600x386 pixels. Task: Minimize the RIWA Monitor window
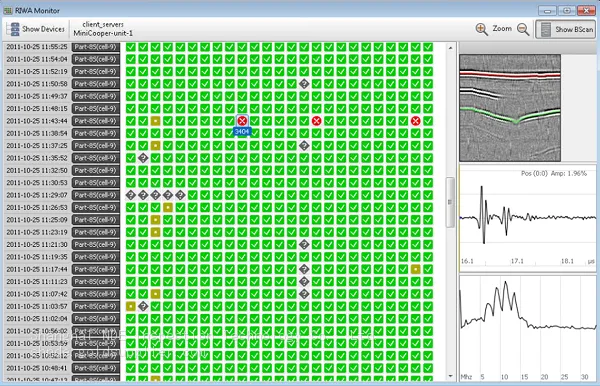[x=547, y=10]
